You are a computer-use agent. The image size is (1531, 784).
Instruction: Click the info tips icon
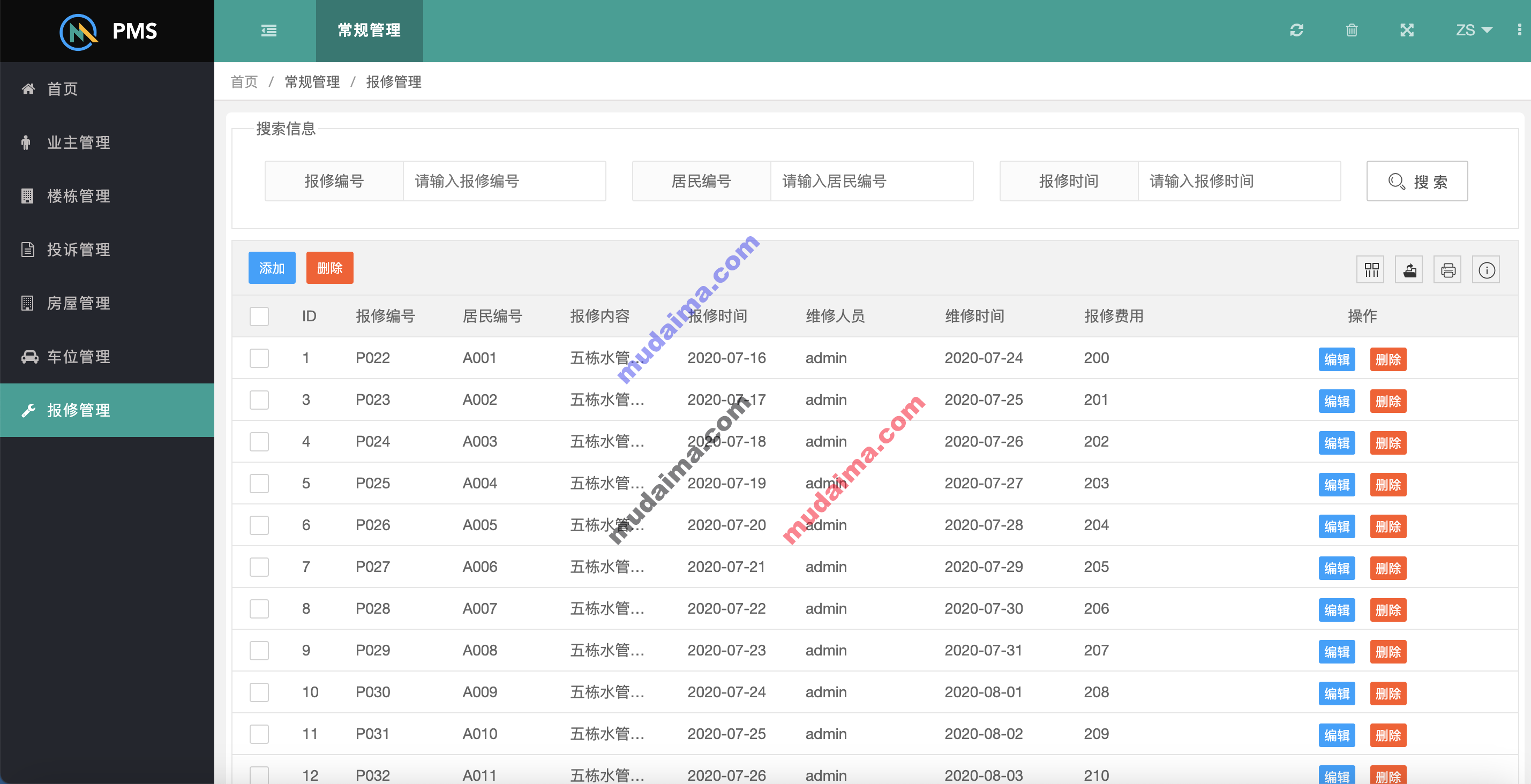pyautogui.click(x=1487, y=270)
